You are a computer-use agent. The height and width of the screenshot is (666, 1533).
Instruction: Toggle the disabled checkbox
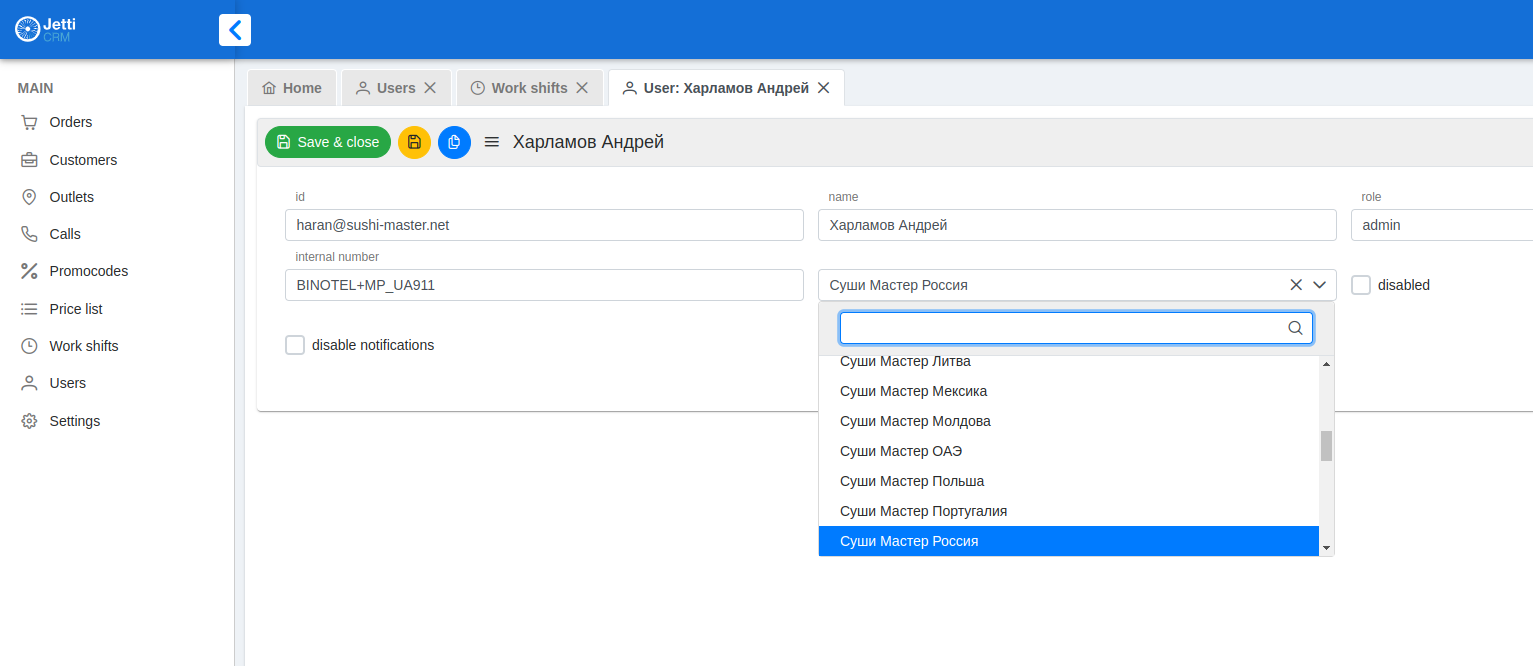pyautogui.click(x=1361, y=285)
